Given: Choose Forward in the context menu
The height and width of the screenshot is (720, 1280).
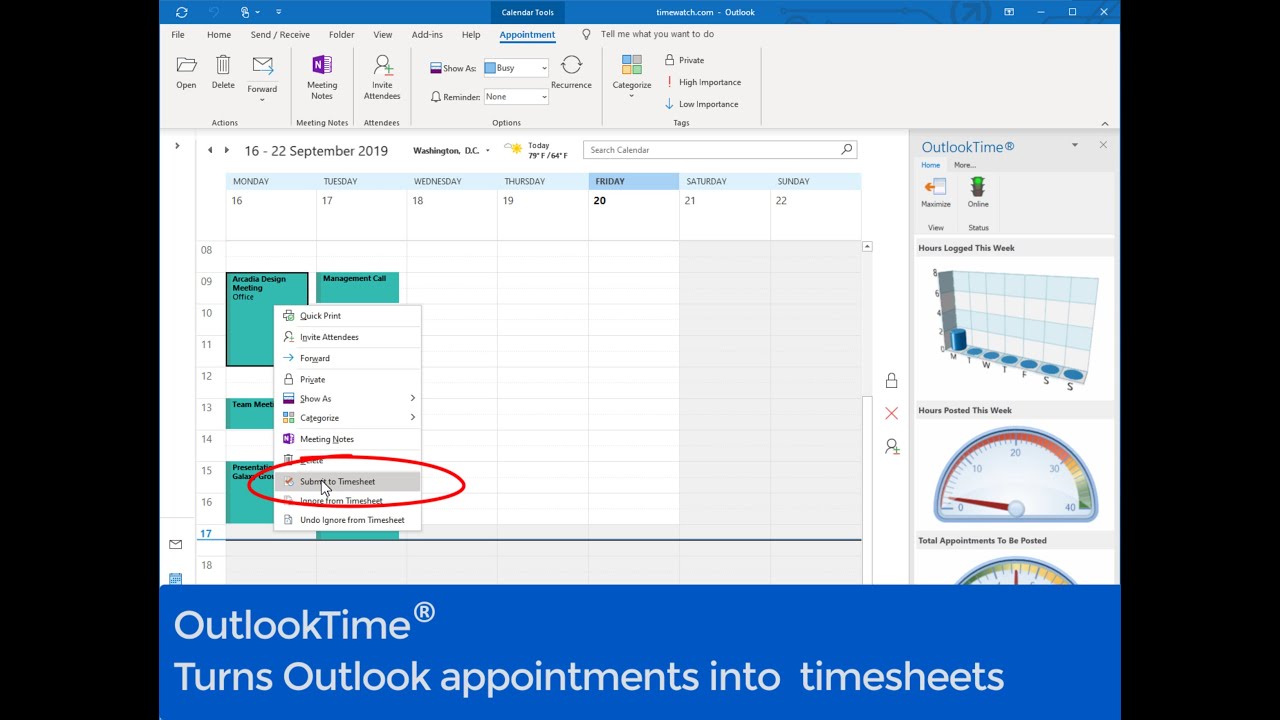Looking at the screenshot, I should coord(348,358).
